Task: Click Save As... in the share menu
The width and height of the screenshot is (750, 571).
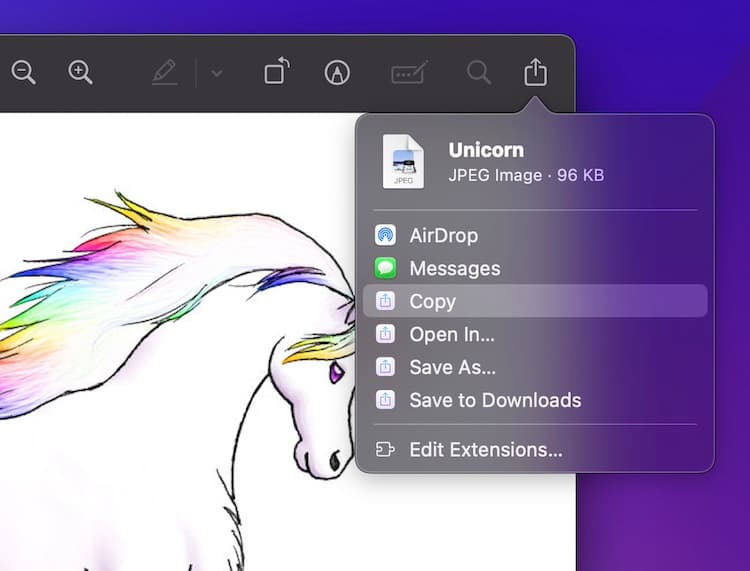Action: pos(452,367)
